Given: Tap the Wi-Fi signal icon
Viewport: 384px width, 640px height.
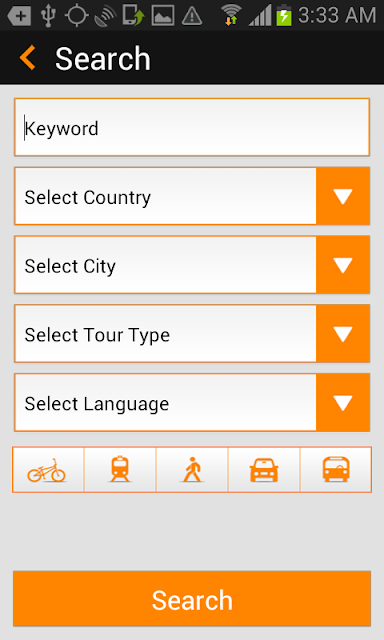Looking at the screenshot, I should point(231,16).
